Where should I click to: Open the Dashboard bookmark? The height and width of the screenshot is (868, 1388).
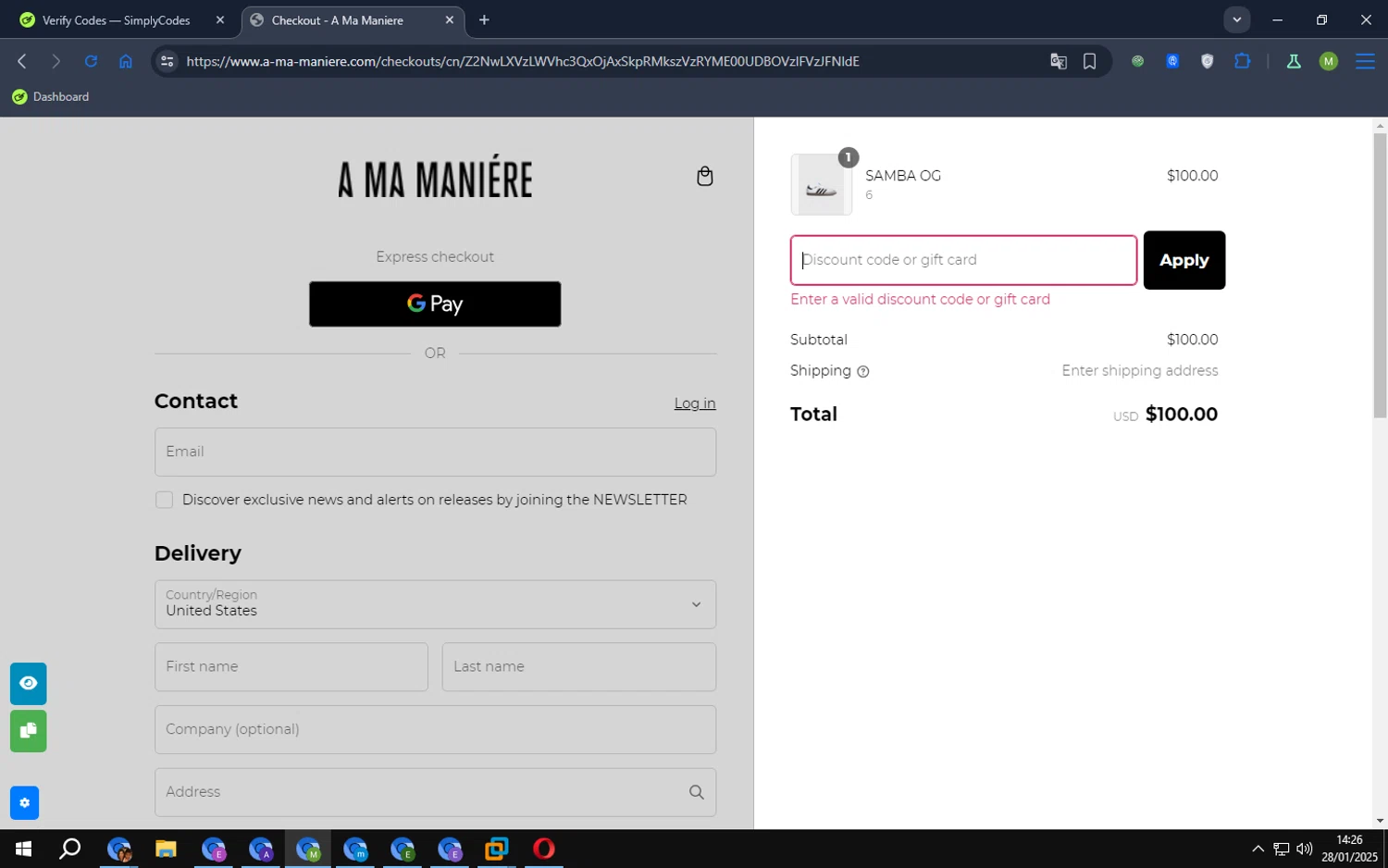[x=51, y=97]
